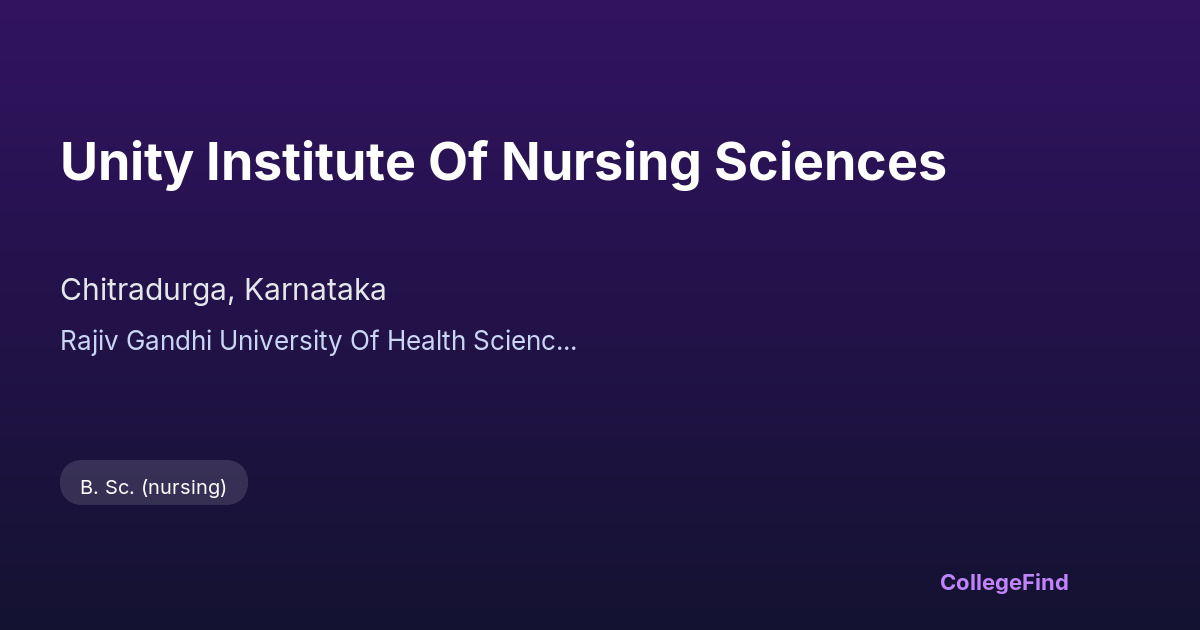Click the word "Sciences" in the heading
This screenshot has height=630, width=1200.
tap(830, 162)
